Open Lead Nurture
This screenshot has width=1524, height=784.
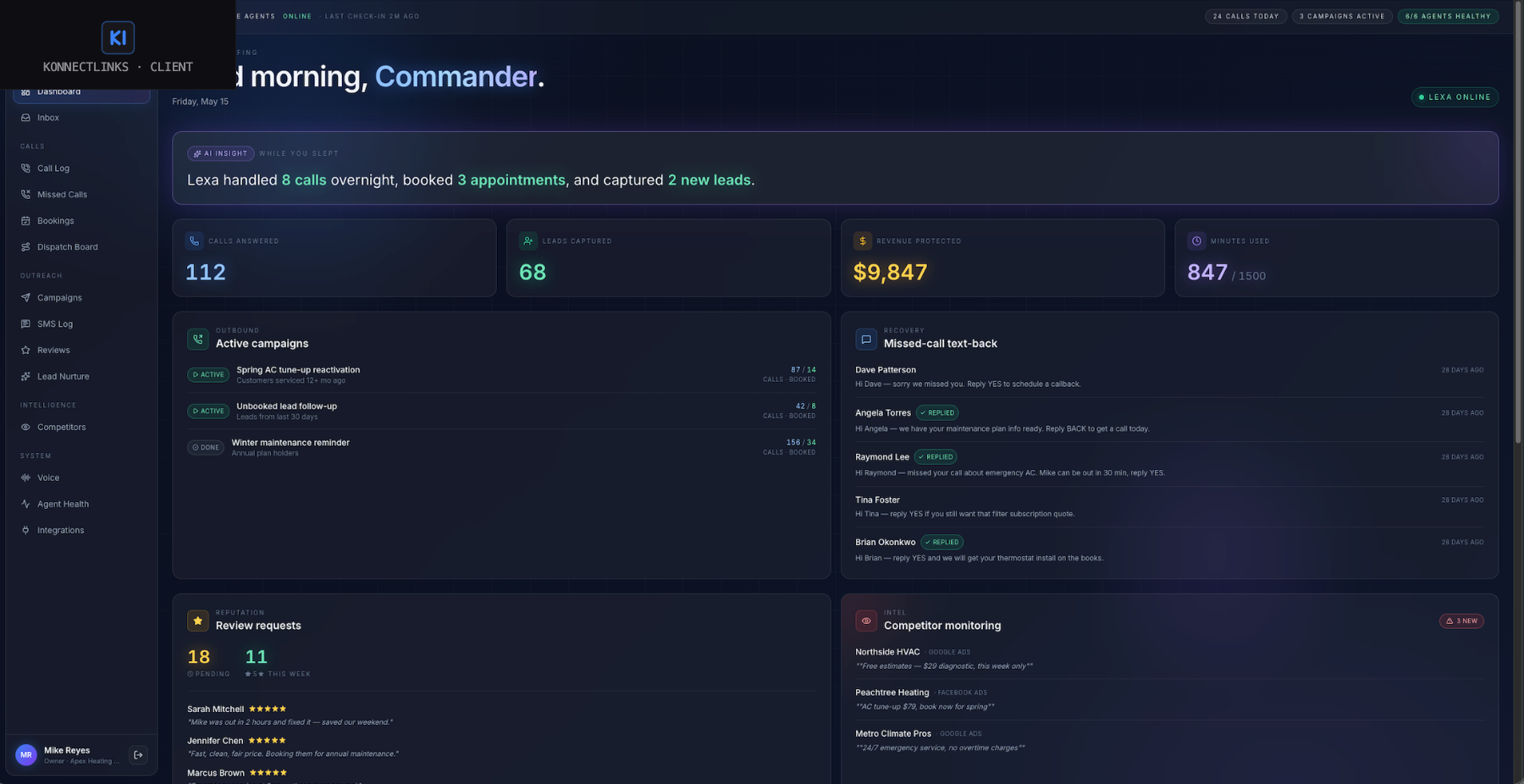coord(81,377)
